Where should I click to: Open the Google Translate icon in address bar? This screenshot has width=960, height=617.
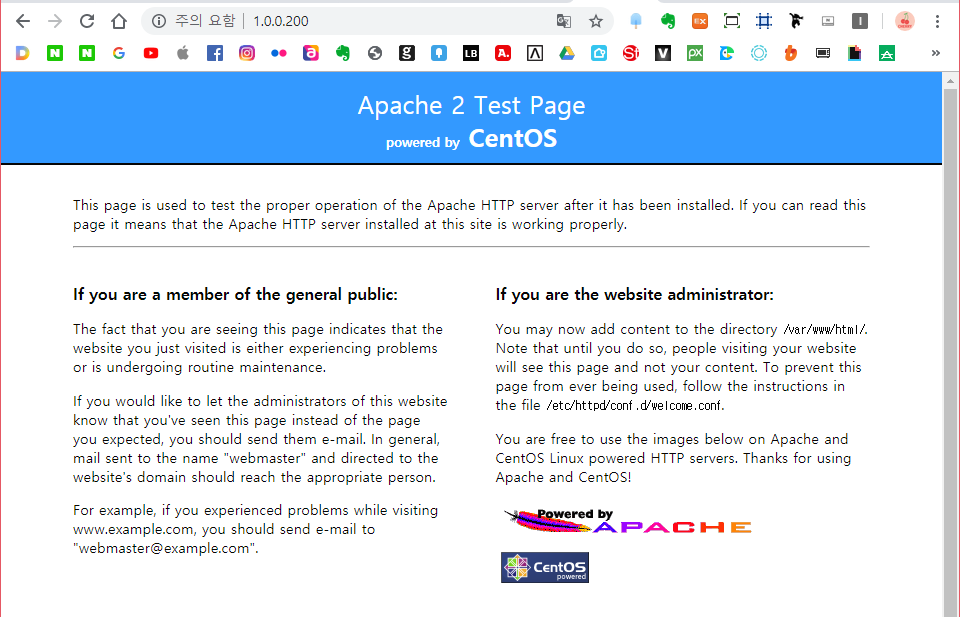[x=564, y=21]
